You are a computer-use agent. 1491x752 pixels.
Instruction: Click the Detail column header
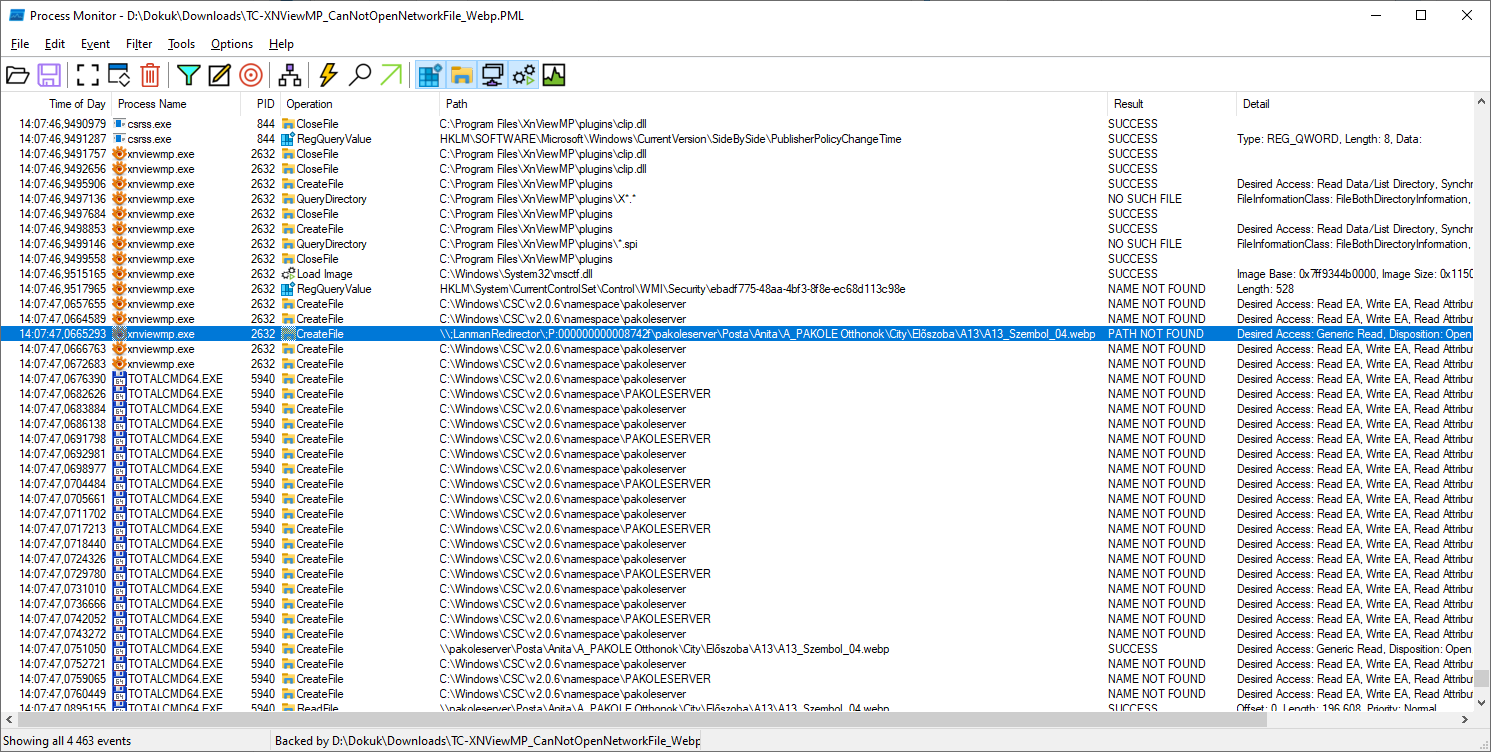tap(1355, 104)
